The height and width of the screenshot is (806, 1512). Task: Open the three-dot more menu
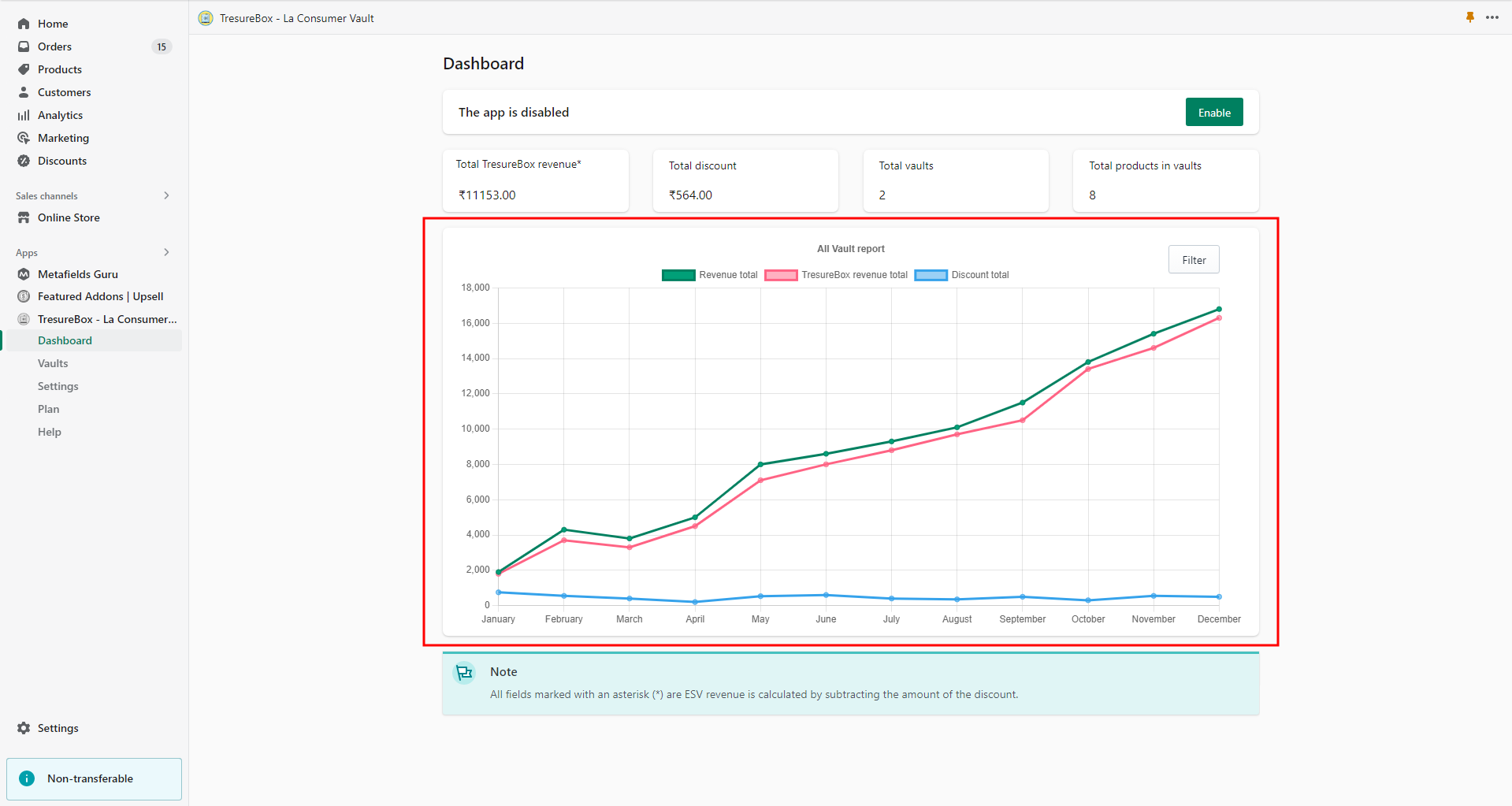pyautogui.click(x=1492, y=17)
